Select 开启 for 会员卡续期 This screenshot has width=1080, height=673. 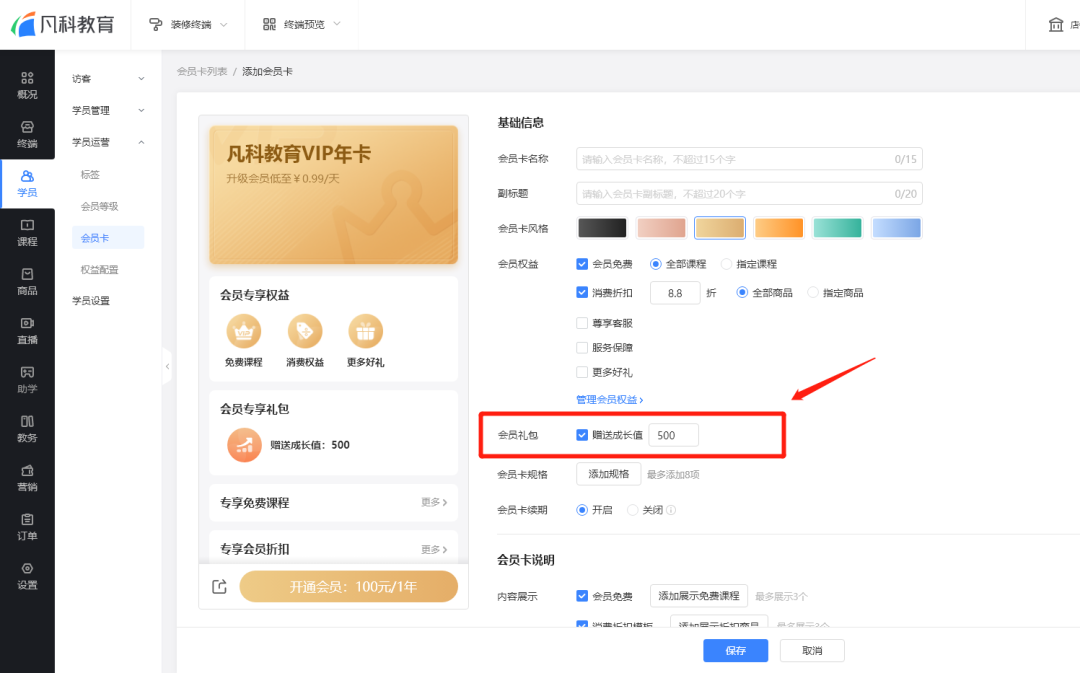(582, 510)
